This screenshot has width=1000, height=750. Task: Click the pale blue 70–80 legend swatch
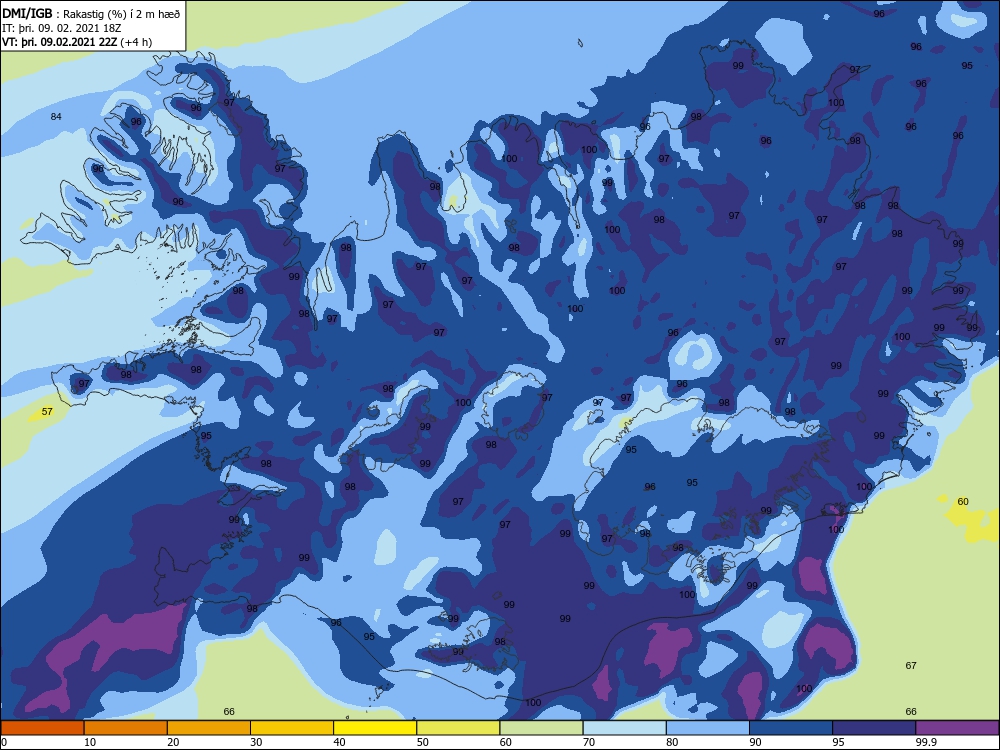(x=624, y=728)
